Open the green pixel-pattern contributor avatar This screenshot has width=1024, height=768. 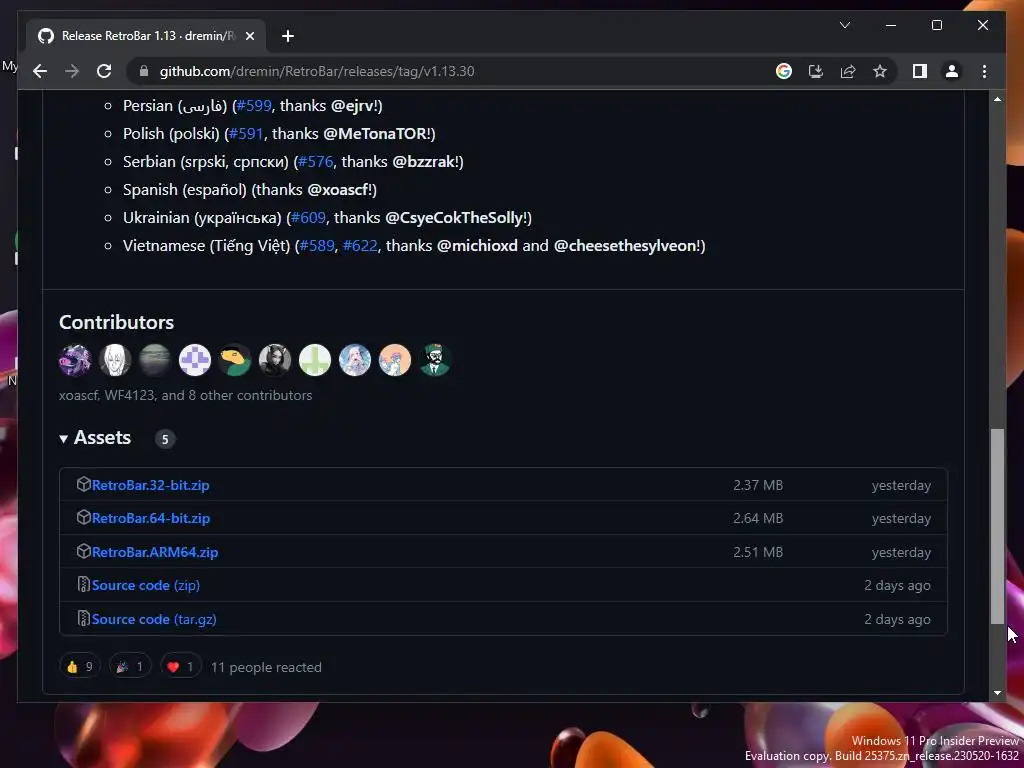tap(315, 360)
